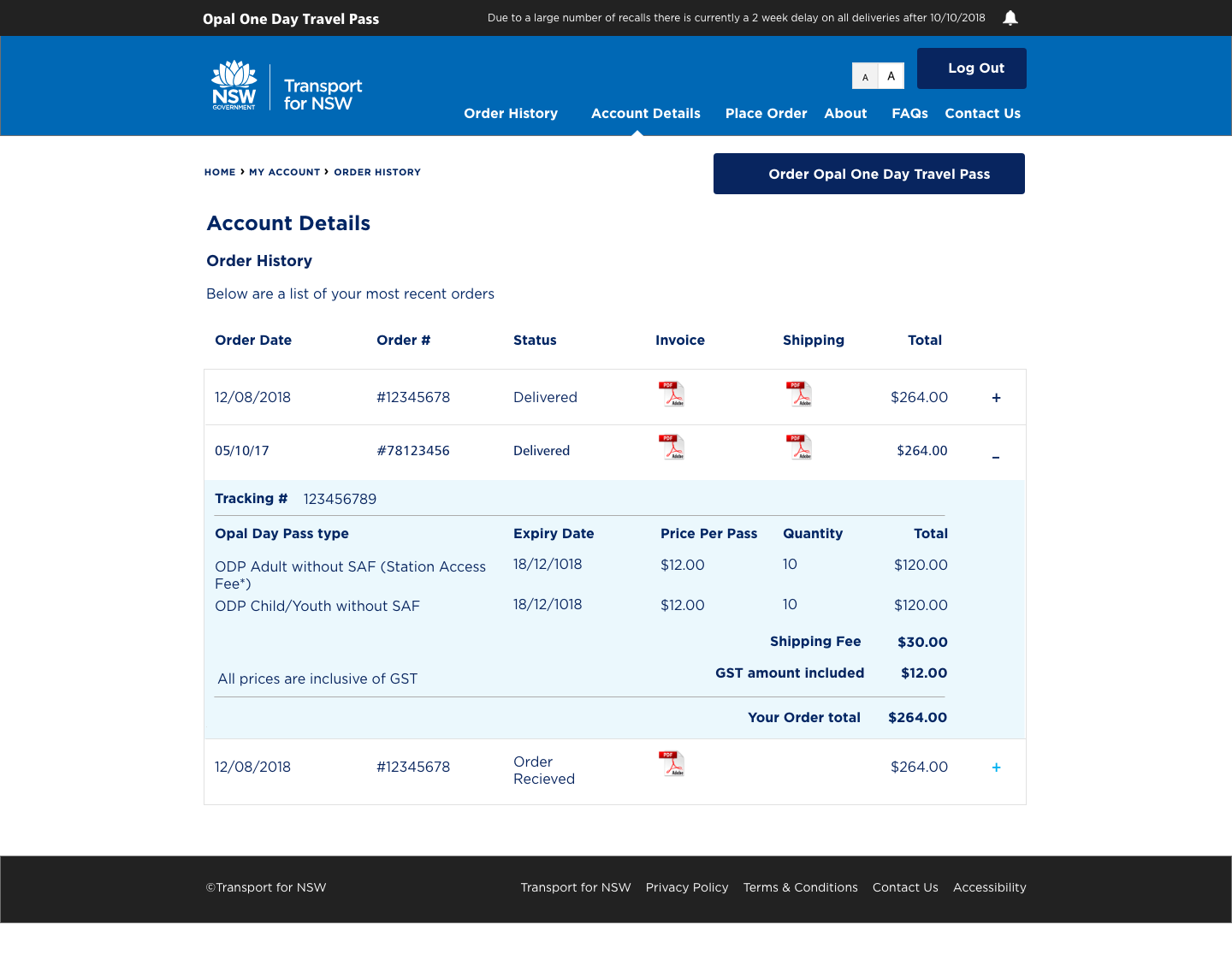This screenshot has height=972, width=1232.
Task: Open invoice PDF in first 12/08/2018 Delivered row
Action: pos(672,394)
